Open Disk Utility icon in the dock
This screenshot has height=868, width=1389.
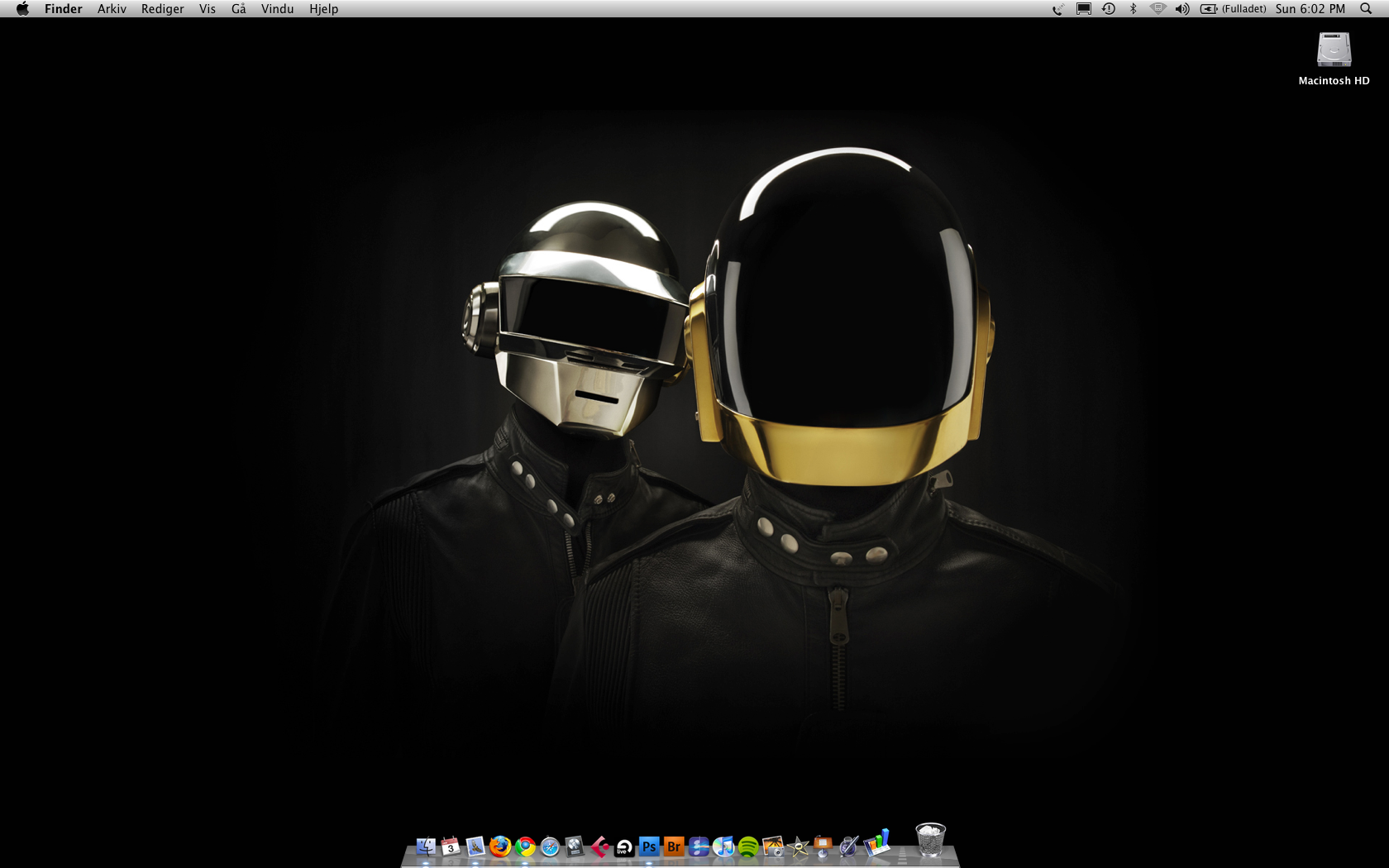575,847
